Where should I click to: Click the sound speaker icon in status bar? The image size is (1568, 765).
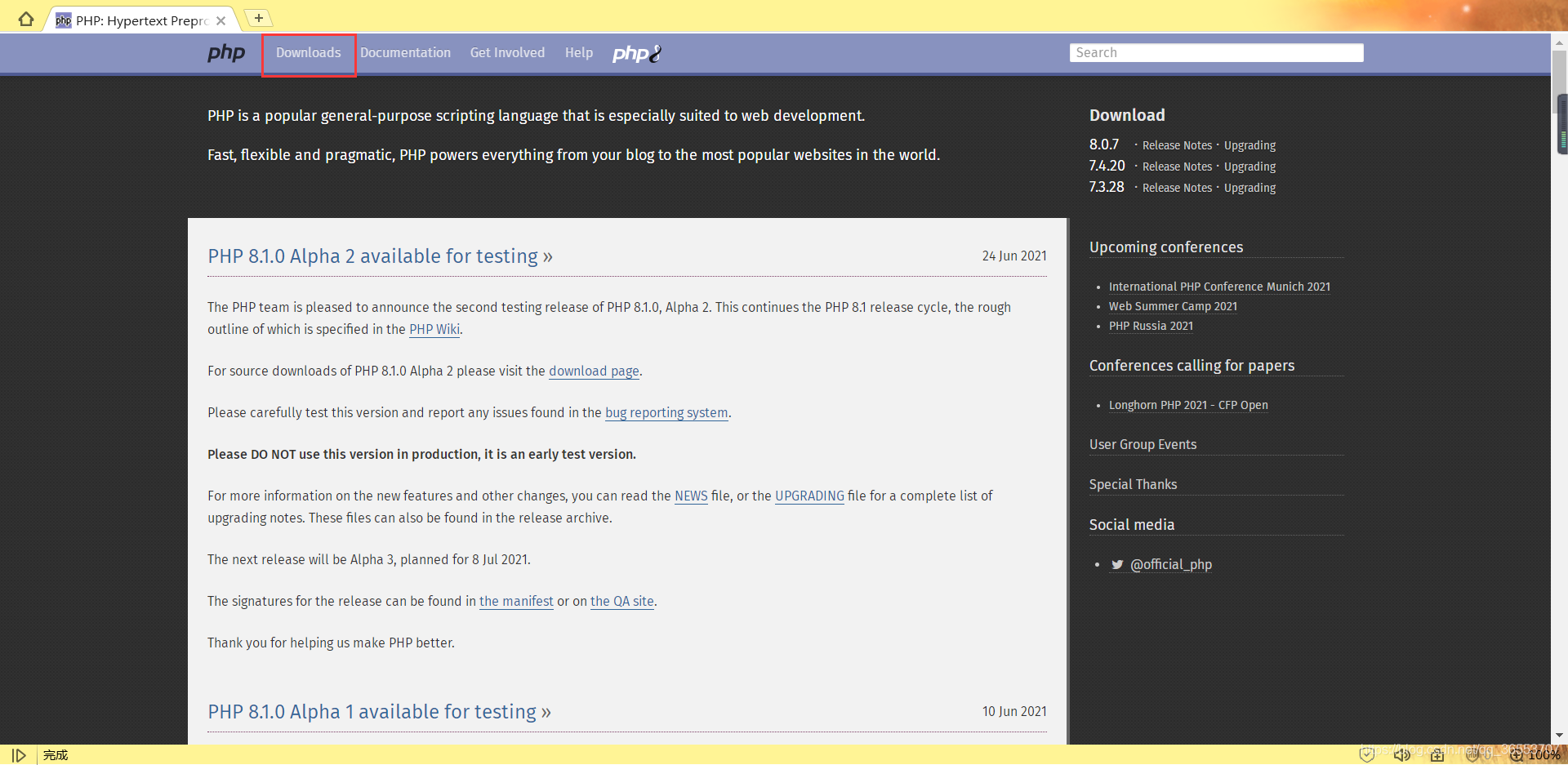(1401, 755)
